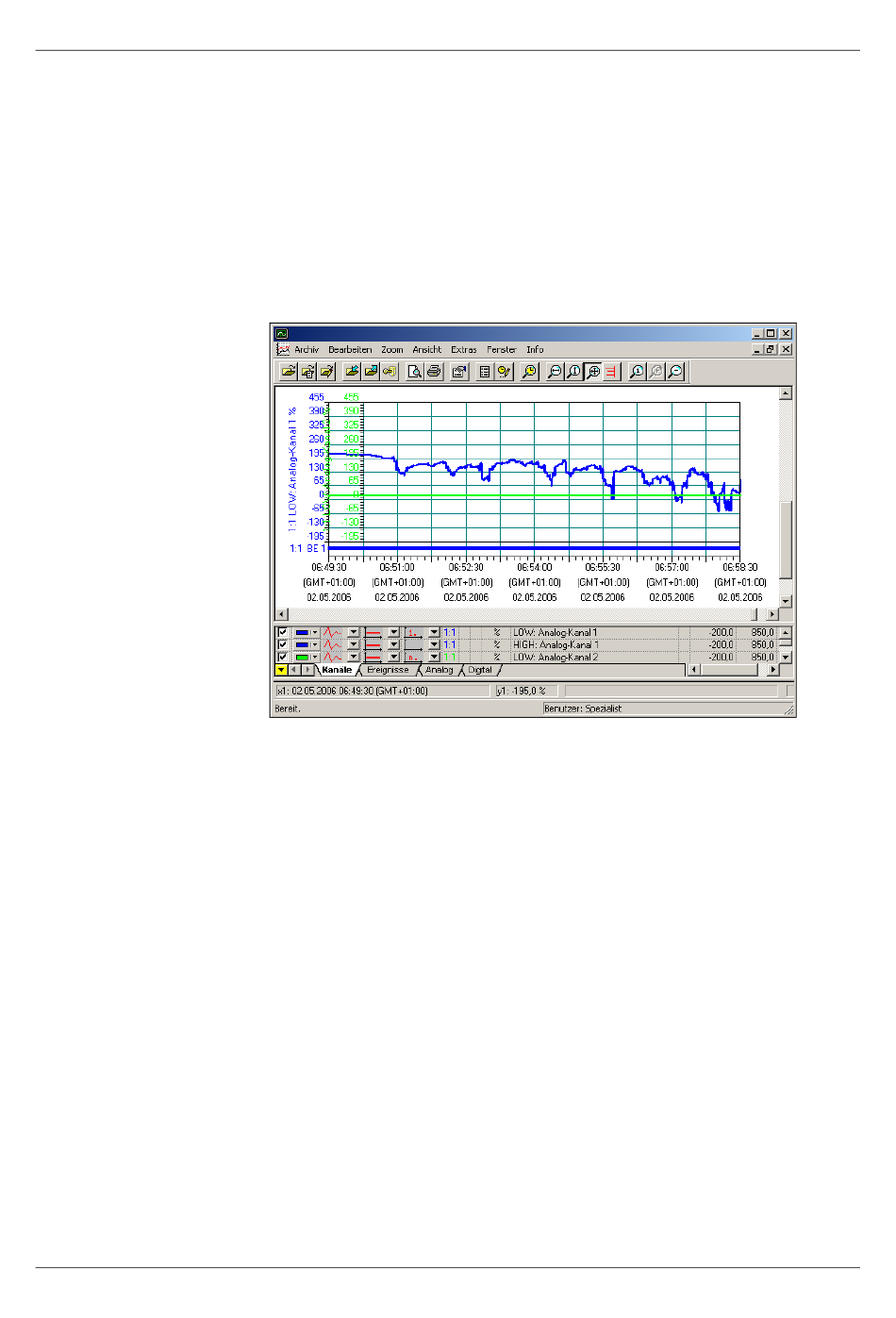Click the toolbar's second folder icon

point(307,372)
